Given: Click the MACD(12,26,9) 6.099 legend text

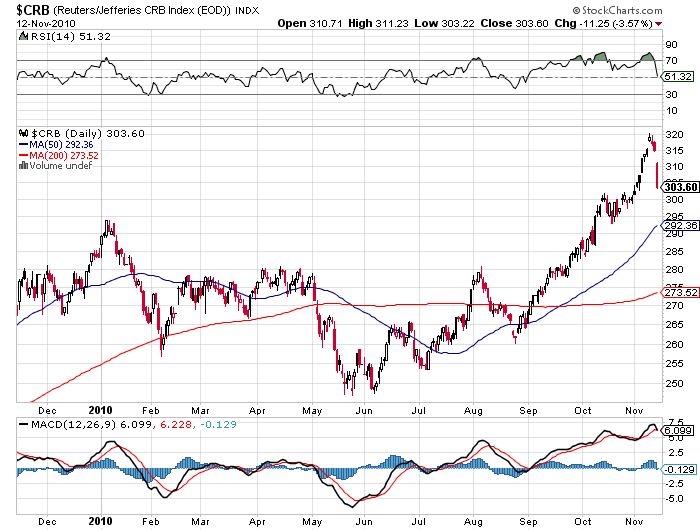Looking at the screenshot, I should pyautogui.click(x=91, y=424).
